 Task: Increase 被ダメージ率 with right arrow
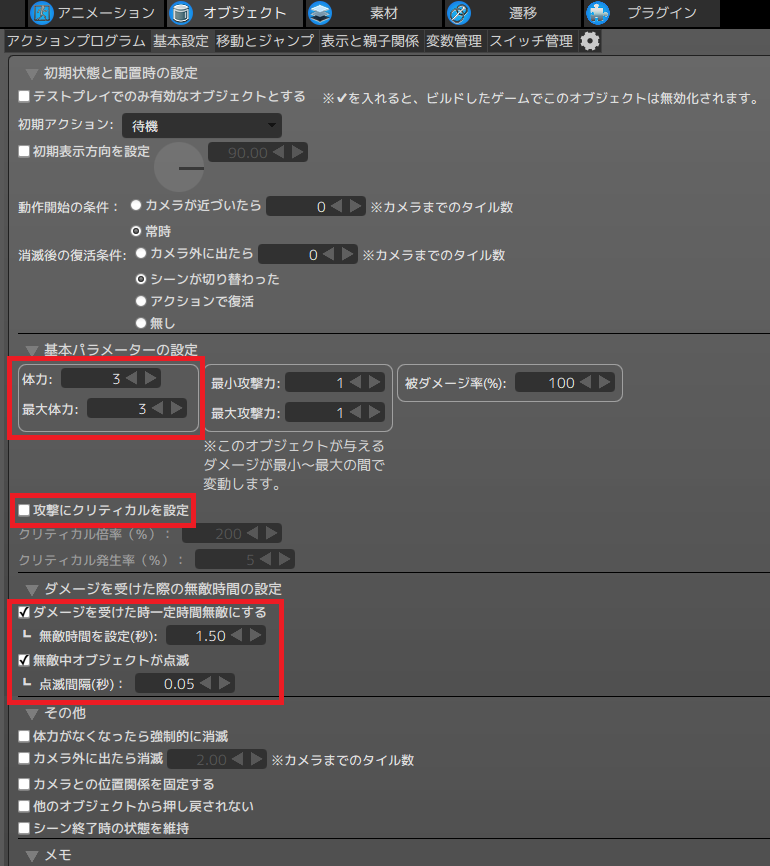pyautogui.click(x=605, y=382)
